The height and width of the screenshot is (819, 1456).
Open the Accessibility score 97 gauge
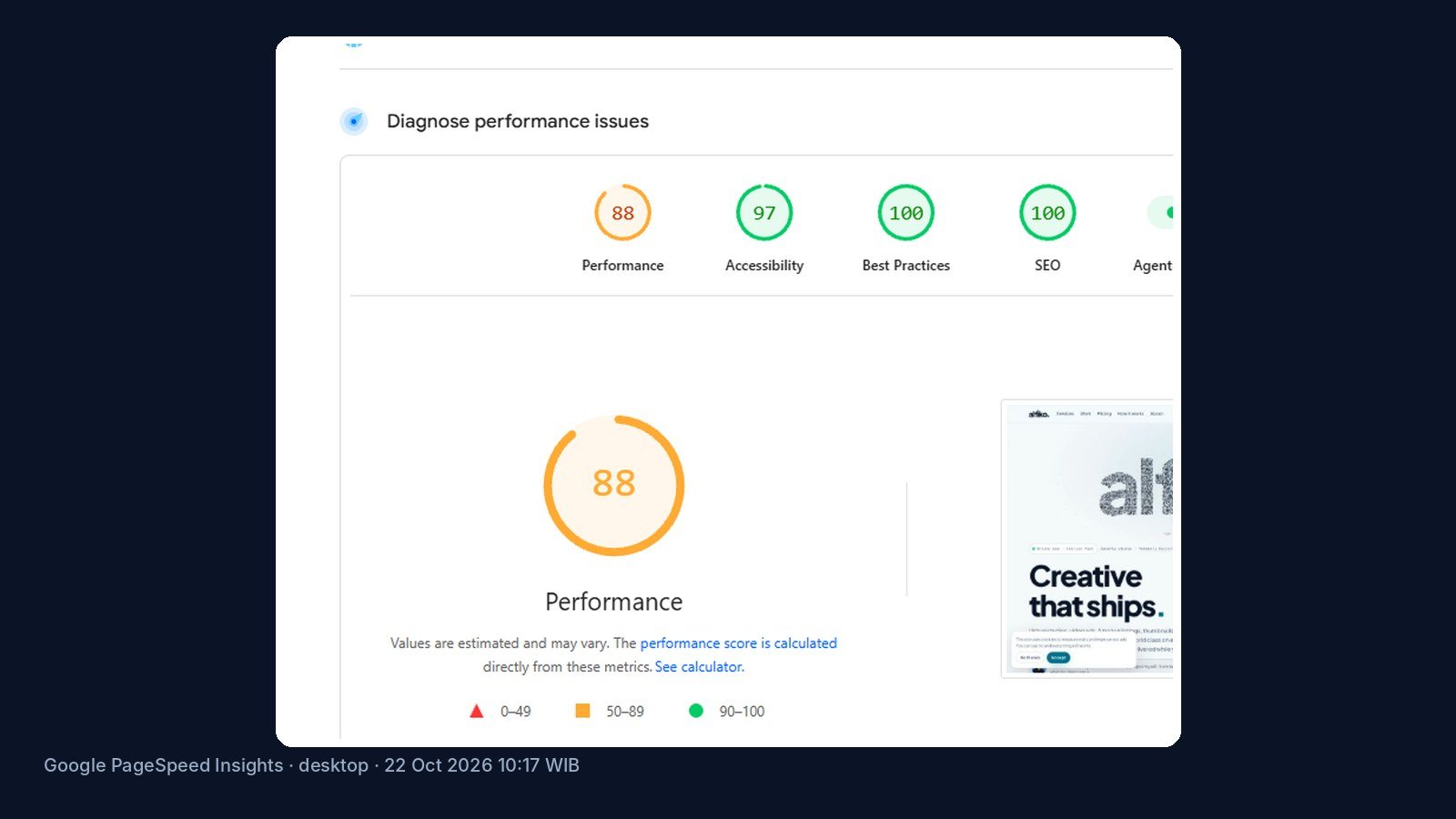pyautogui.click(x=764, y=228)
